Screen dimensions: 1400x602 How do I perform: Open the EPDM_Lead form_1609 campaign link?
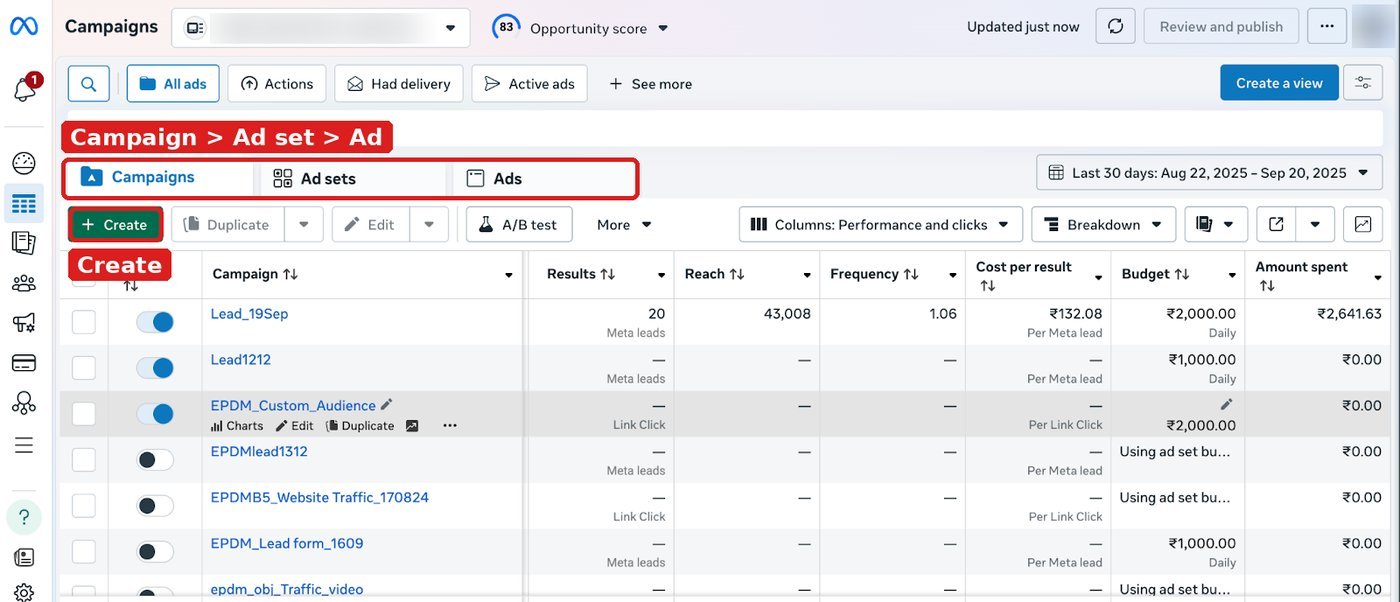click(287, 544)
